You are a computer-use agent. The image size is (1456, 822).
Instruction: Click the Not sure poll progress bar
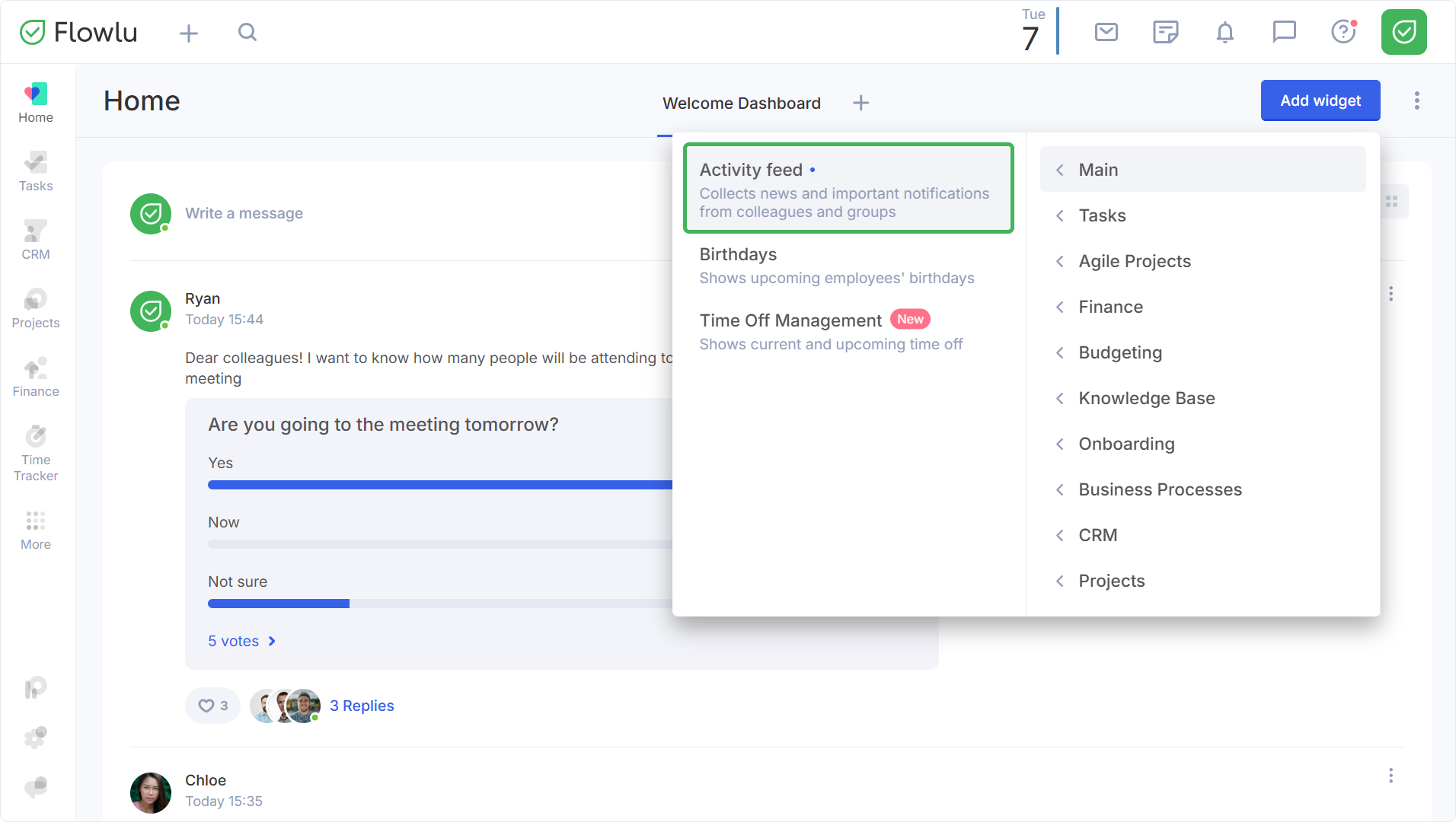[x=440, y=604]
